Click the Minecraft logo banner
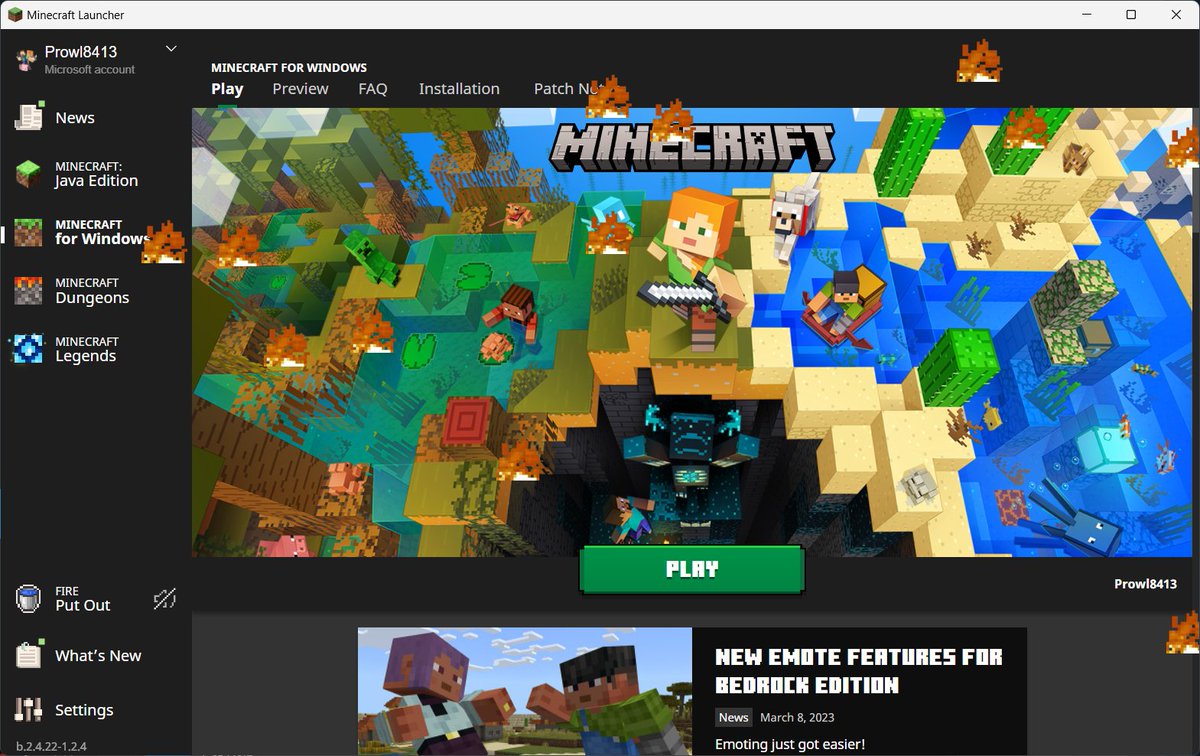The width and height of the screenshot is (1200, 756). pyautogui.click(x=692, y=148)
